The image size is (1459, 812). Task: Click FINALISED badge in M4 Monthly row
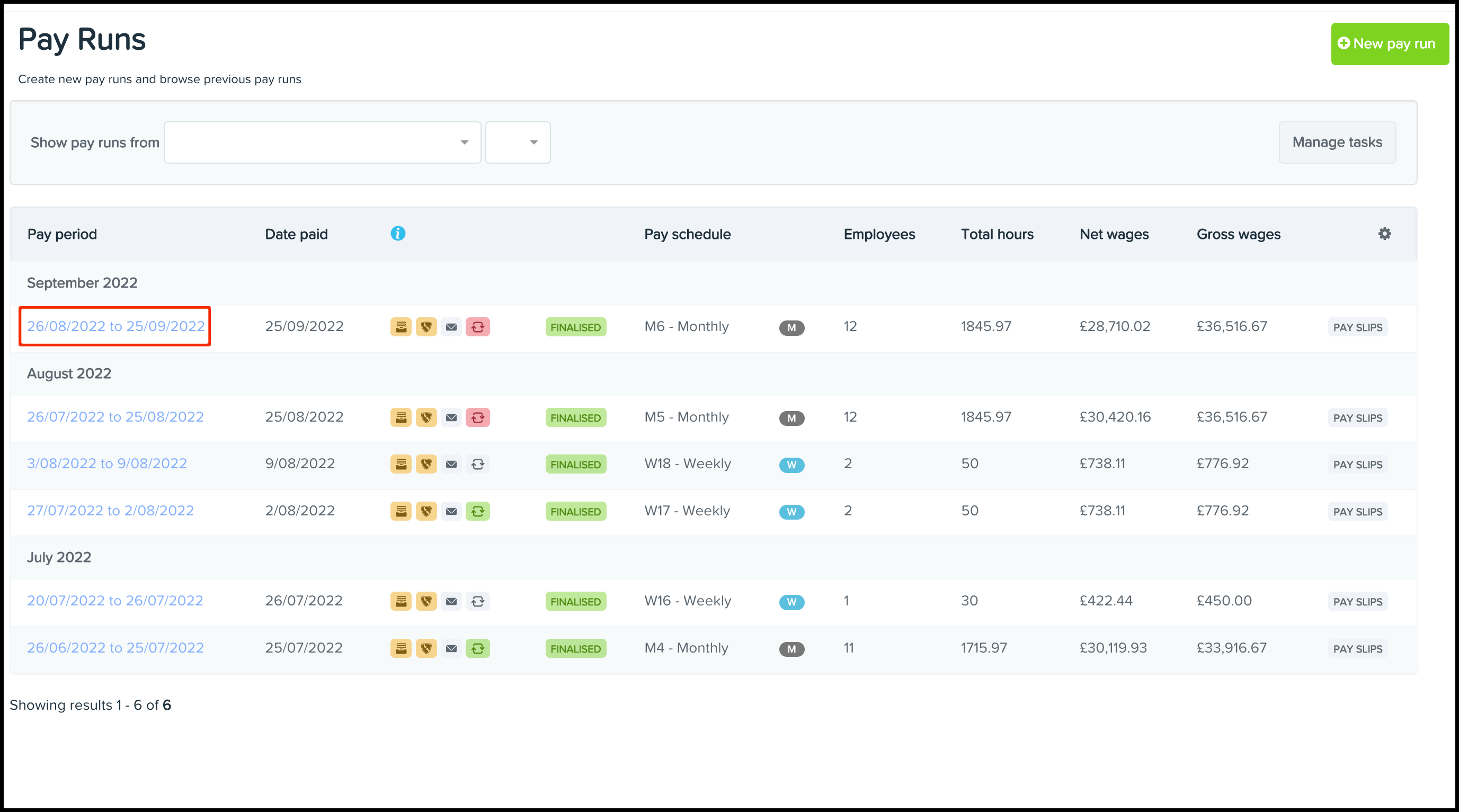[575, 648]
